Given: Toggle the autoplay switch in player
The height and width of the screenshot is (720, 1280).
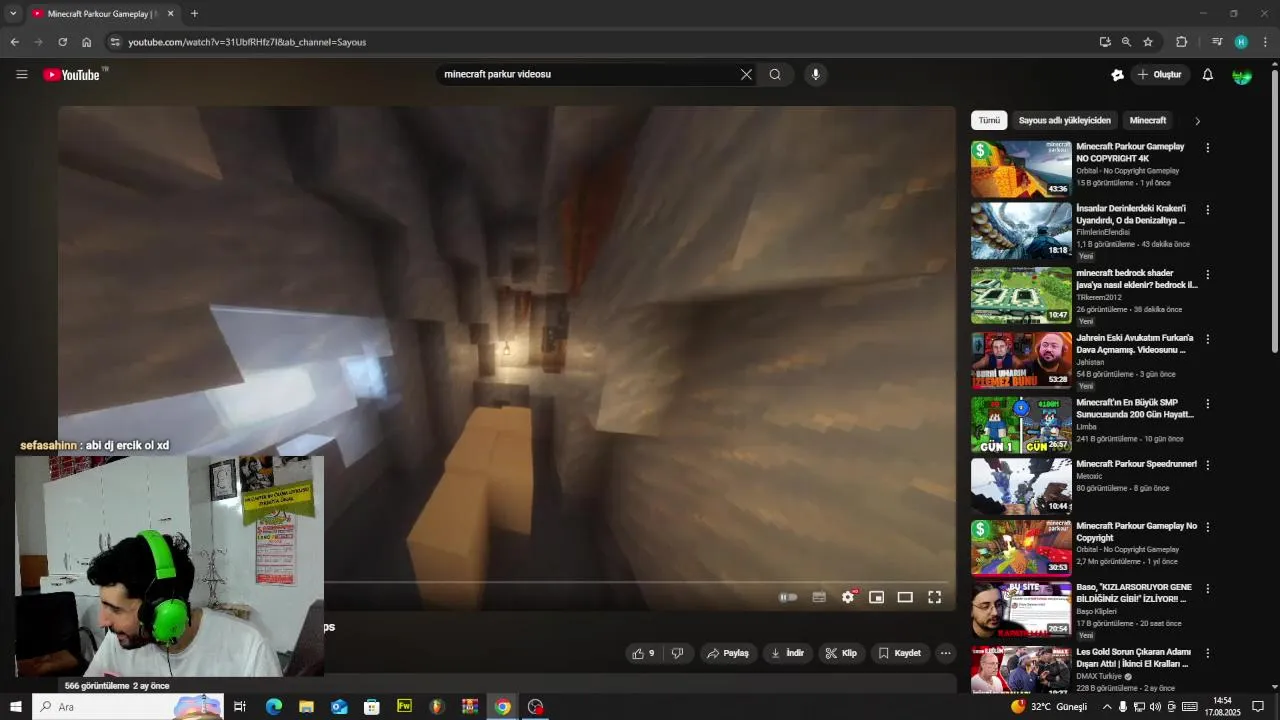Looking at the screenshot, I should 788,597.
